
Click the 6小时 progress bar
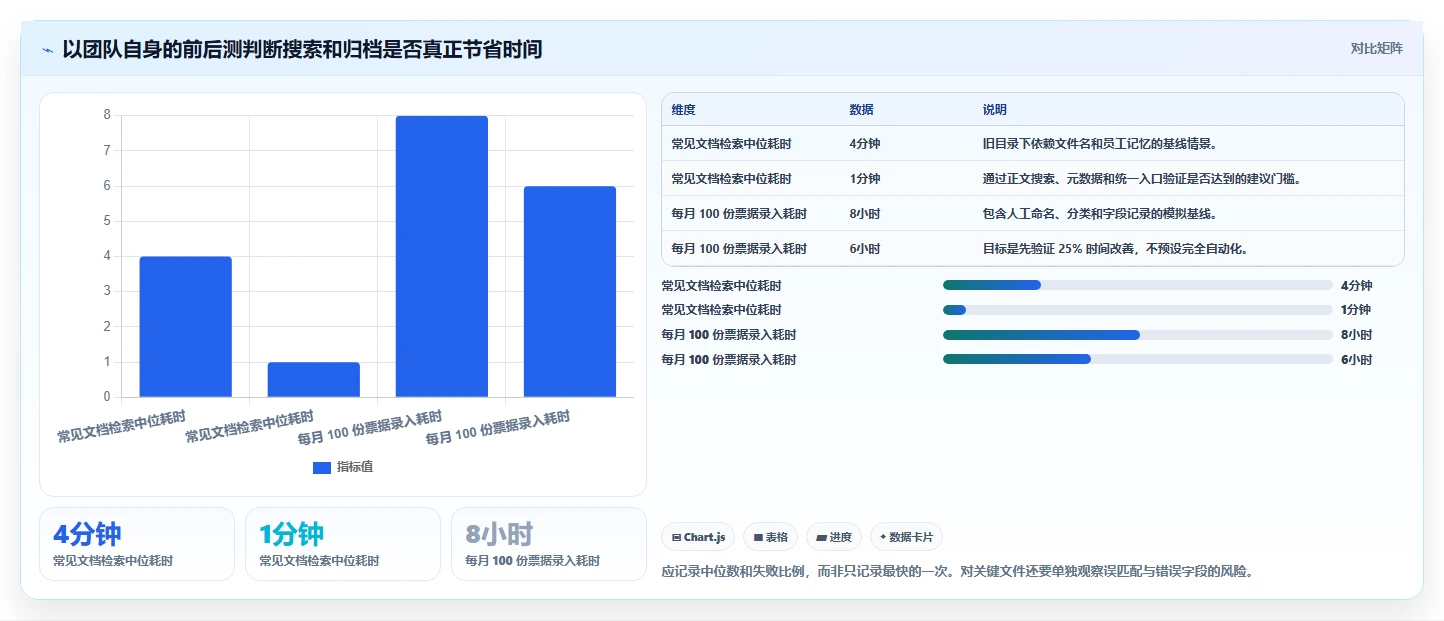click(1137, 359)
